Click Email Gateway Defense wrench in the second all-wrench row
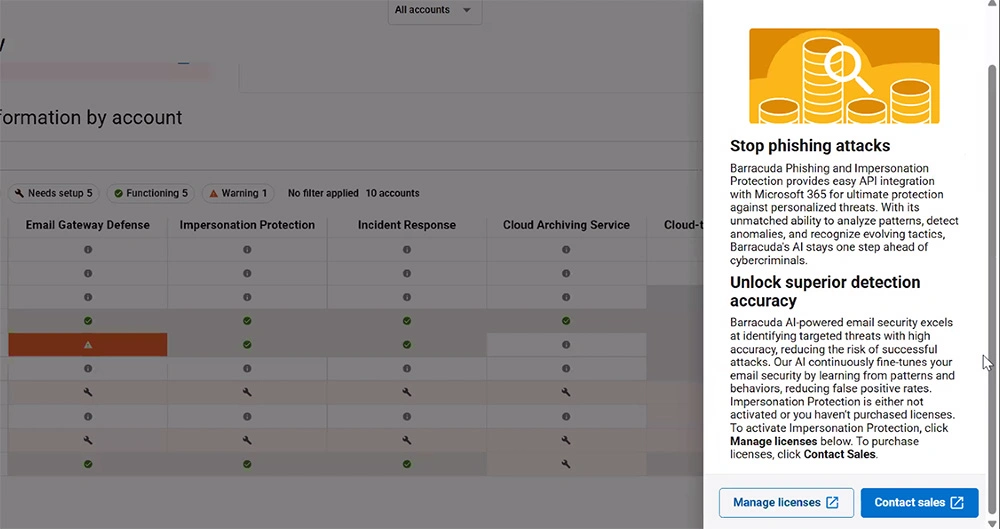Screen dimensions: 1000x529 [x=88, y=440]
